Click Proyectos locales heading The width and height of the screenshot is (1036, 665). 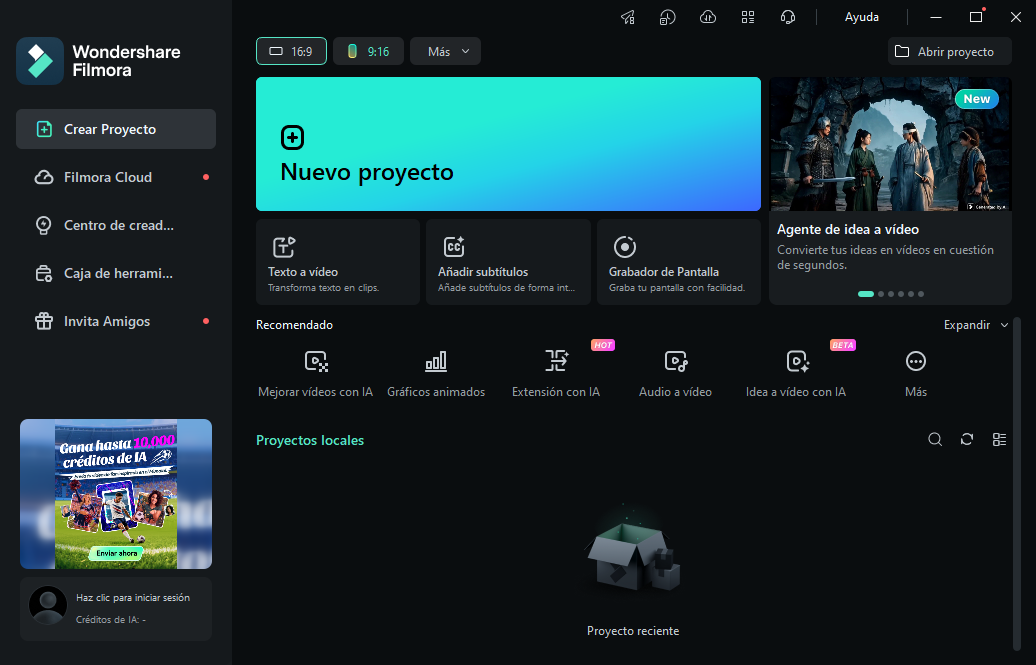[310, 440]
